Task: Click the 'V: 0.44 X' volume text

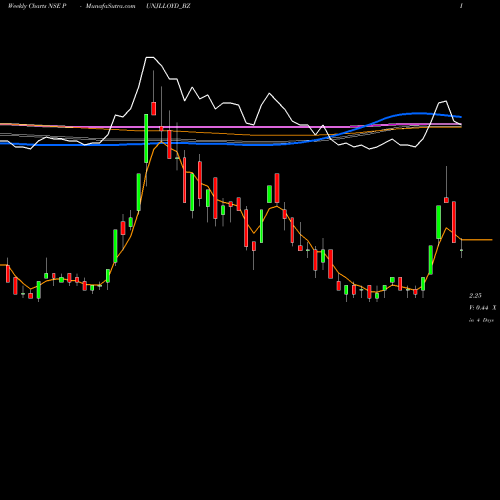Action: 483,308
